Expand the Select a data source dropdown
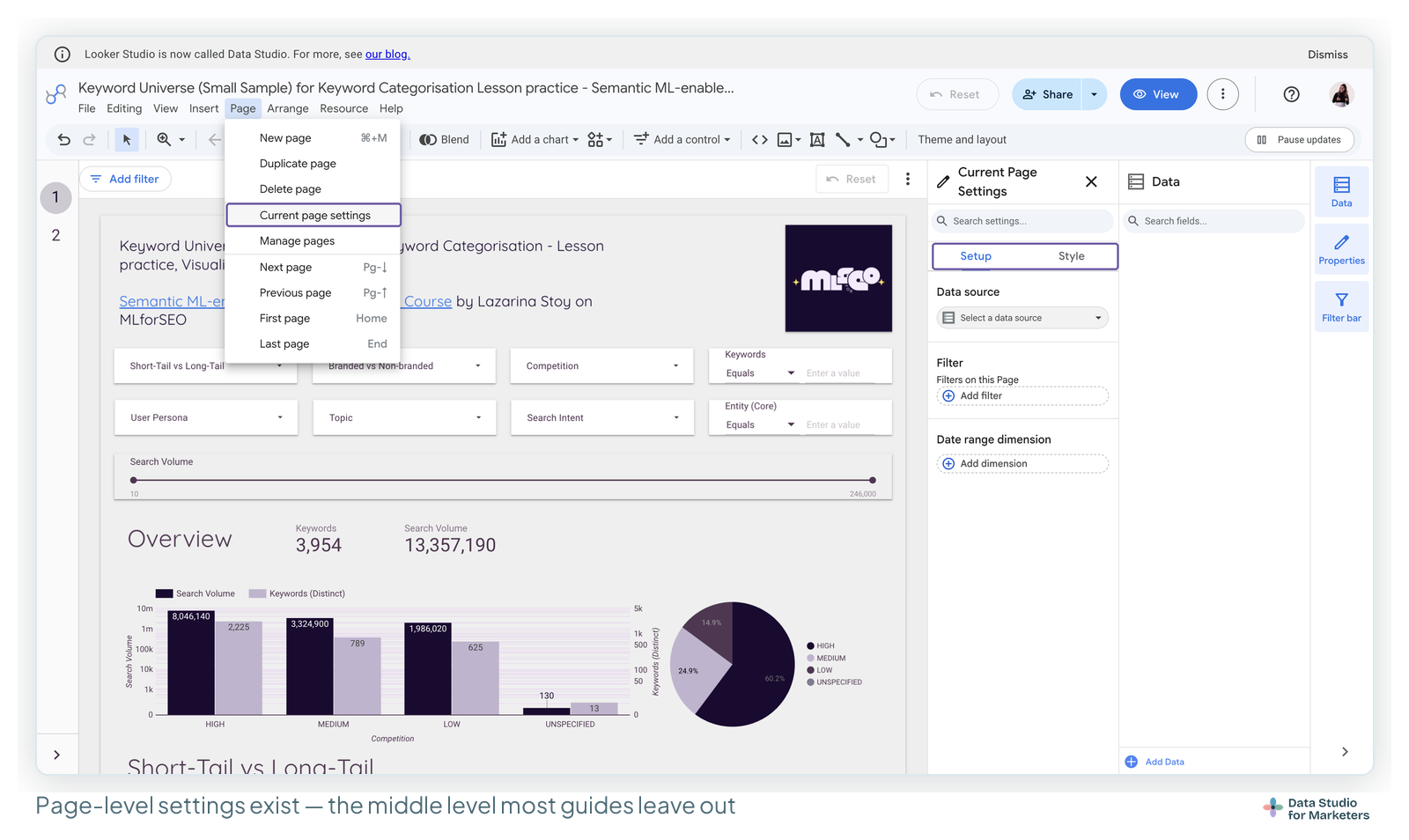1409x840 pixels. tap(1022, 318)
